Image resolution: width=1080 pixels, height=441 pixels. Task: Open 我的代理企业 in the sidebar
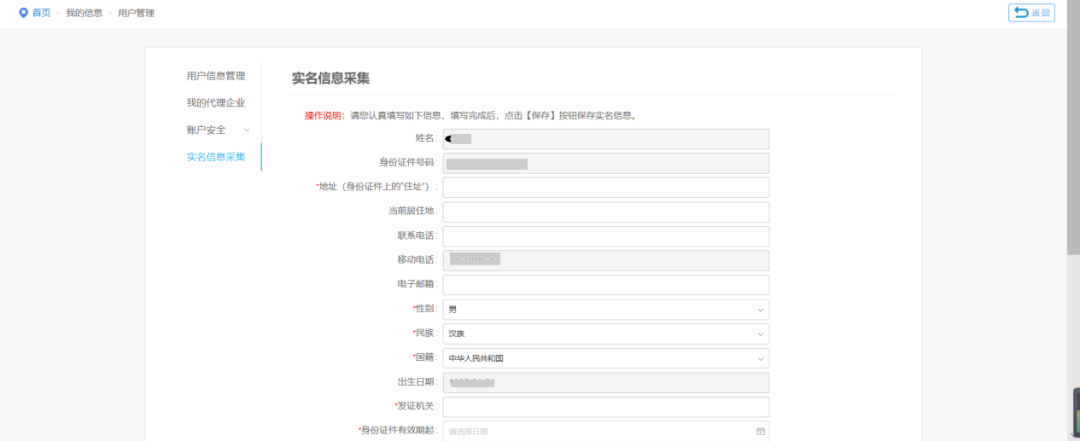(x=216, y=103)
